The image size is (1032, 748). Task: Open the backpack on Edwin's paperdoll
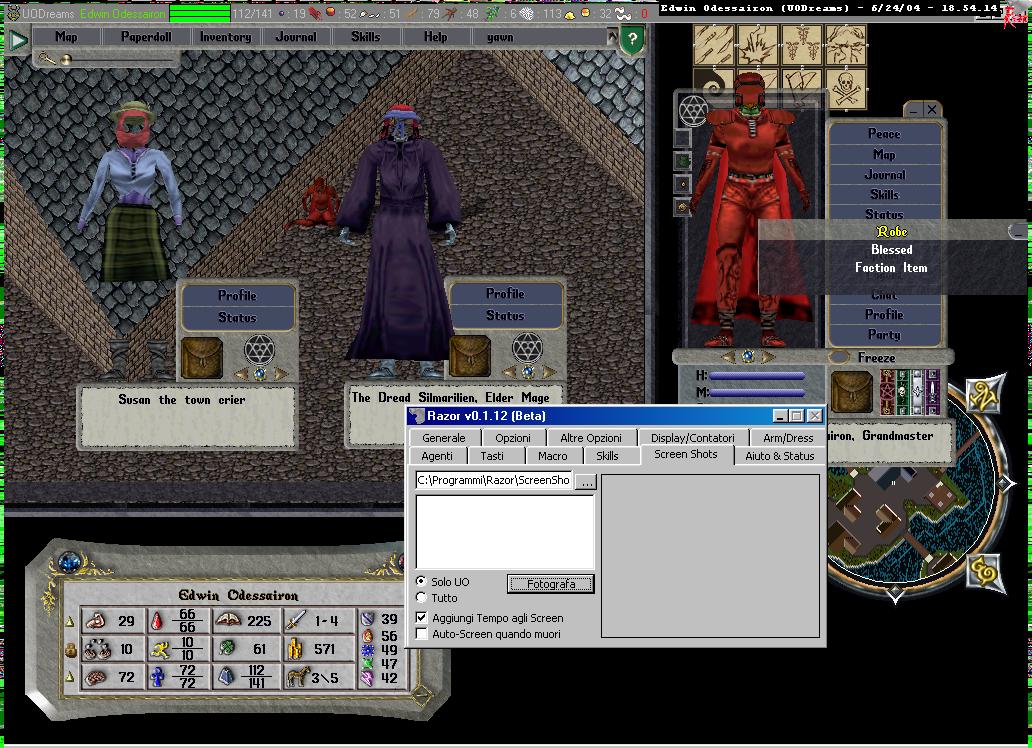852,392
